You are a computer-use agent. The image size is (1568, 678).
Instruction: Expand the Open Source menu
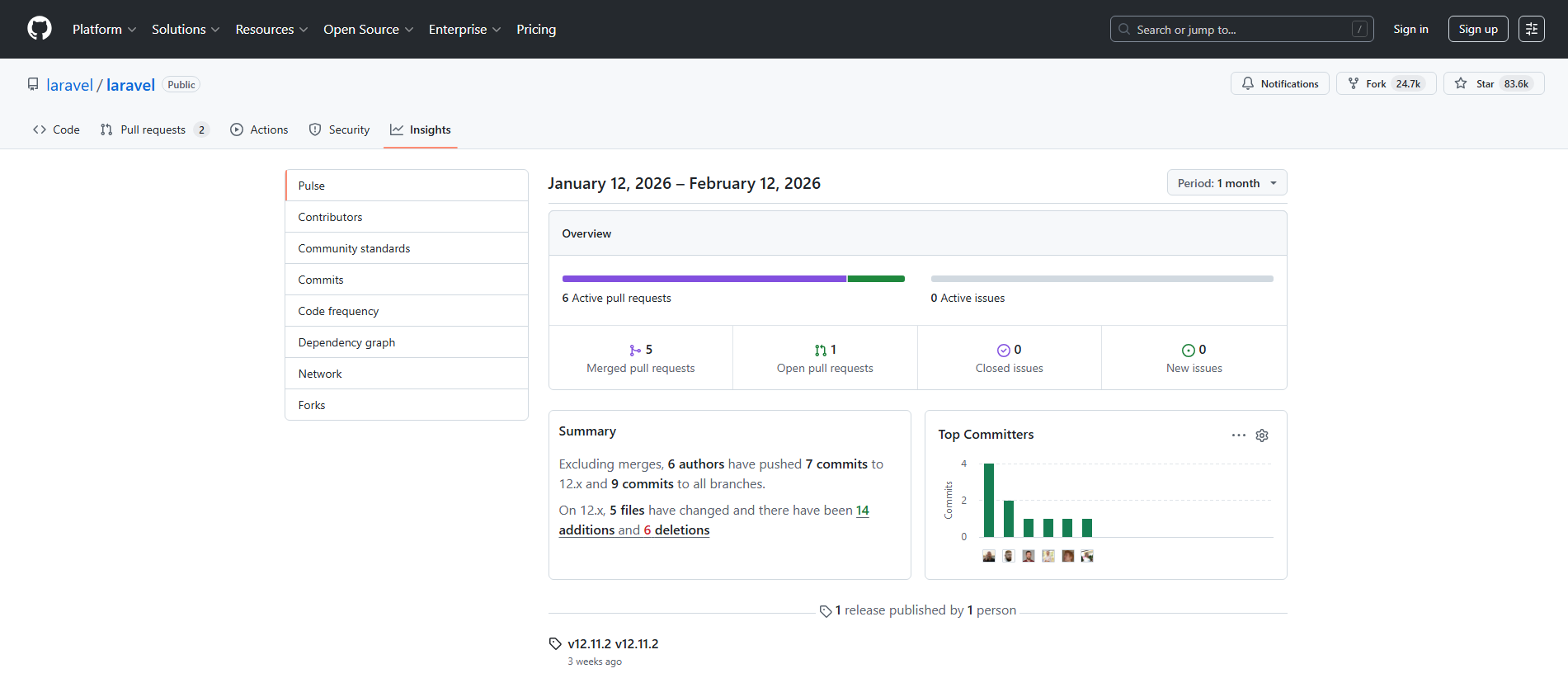pos(368,29)
